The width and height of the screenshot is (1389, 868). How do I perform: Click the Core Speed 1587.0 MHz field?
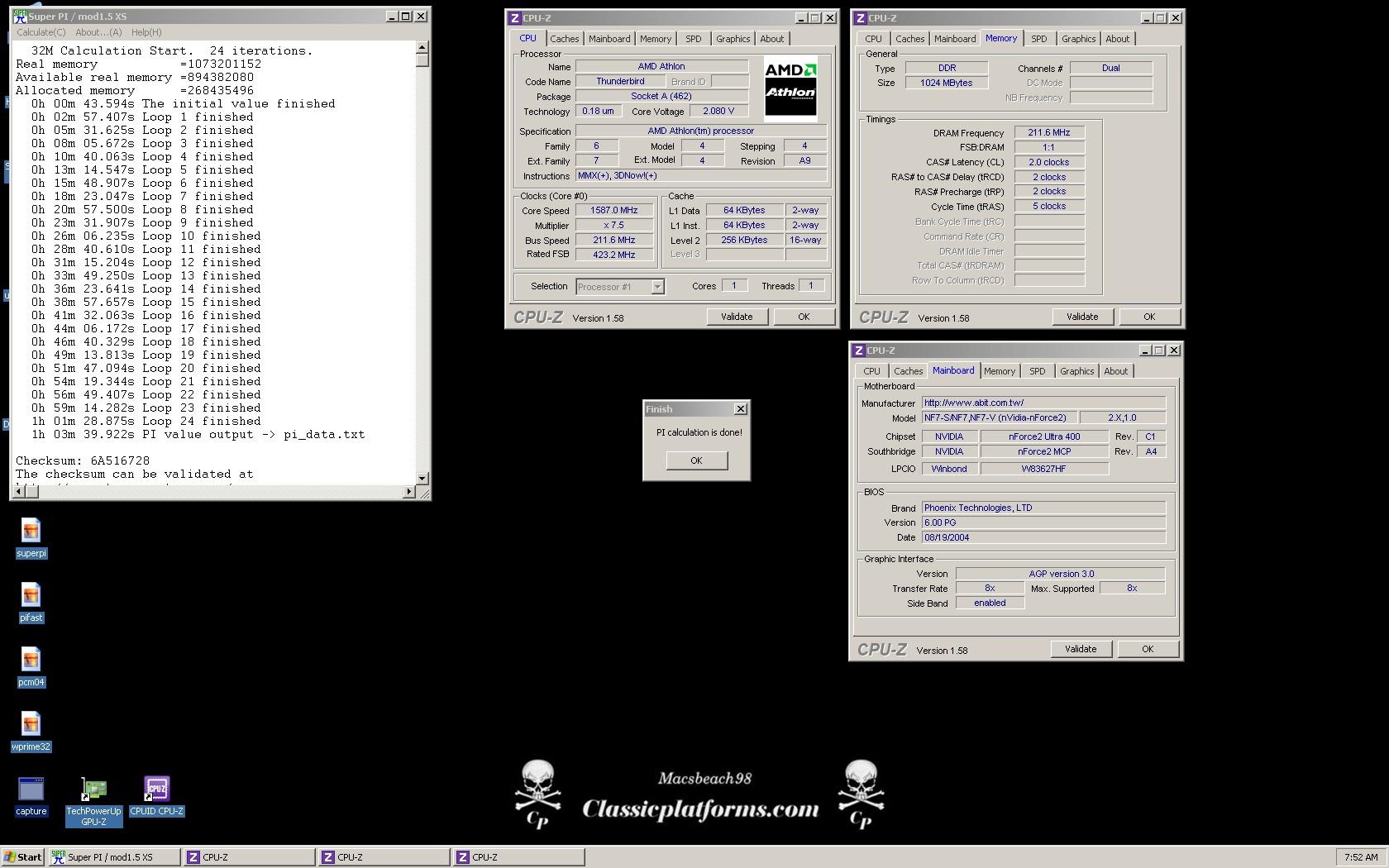click(x=613, y=211)
